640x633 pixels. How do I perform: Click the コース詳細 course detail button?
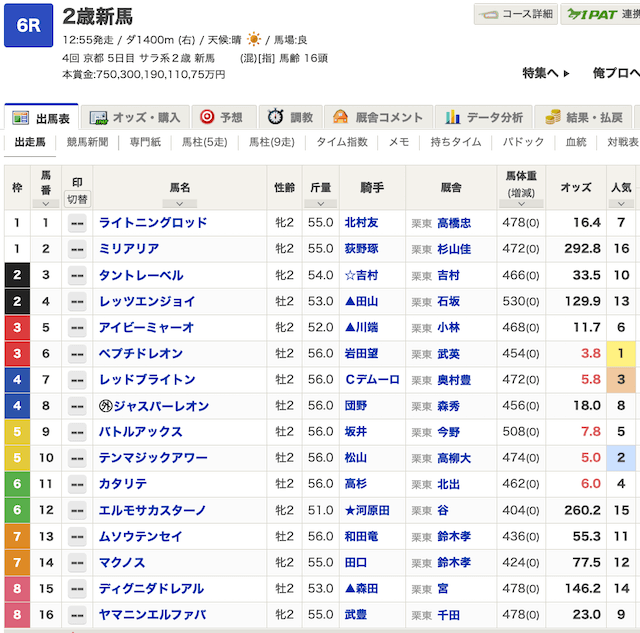[x=514, y=14]
